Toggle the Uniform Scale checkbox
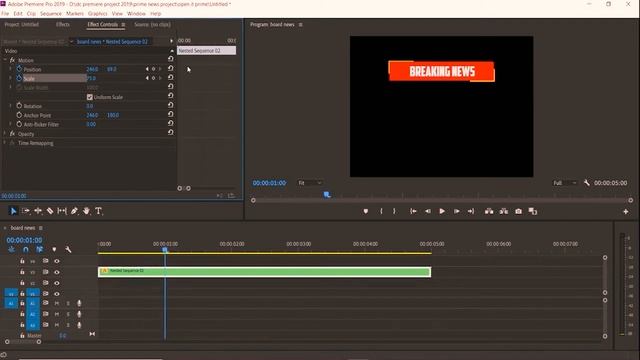The width and height of the screenshot is (640, 360). click(90, 97)
